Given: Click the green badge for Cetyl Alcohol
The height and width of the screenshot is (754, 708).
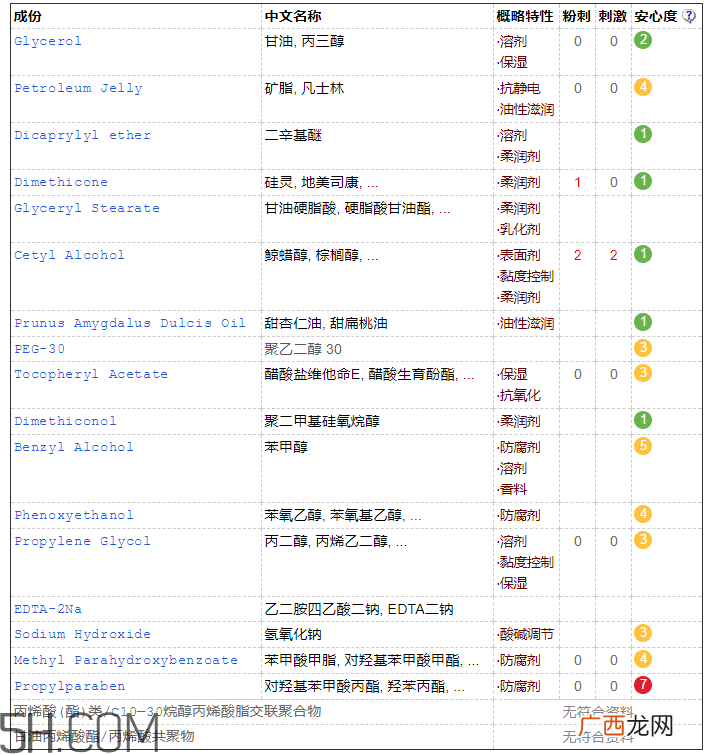Looking at the screenshot, I should pos(643,254).
